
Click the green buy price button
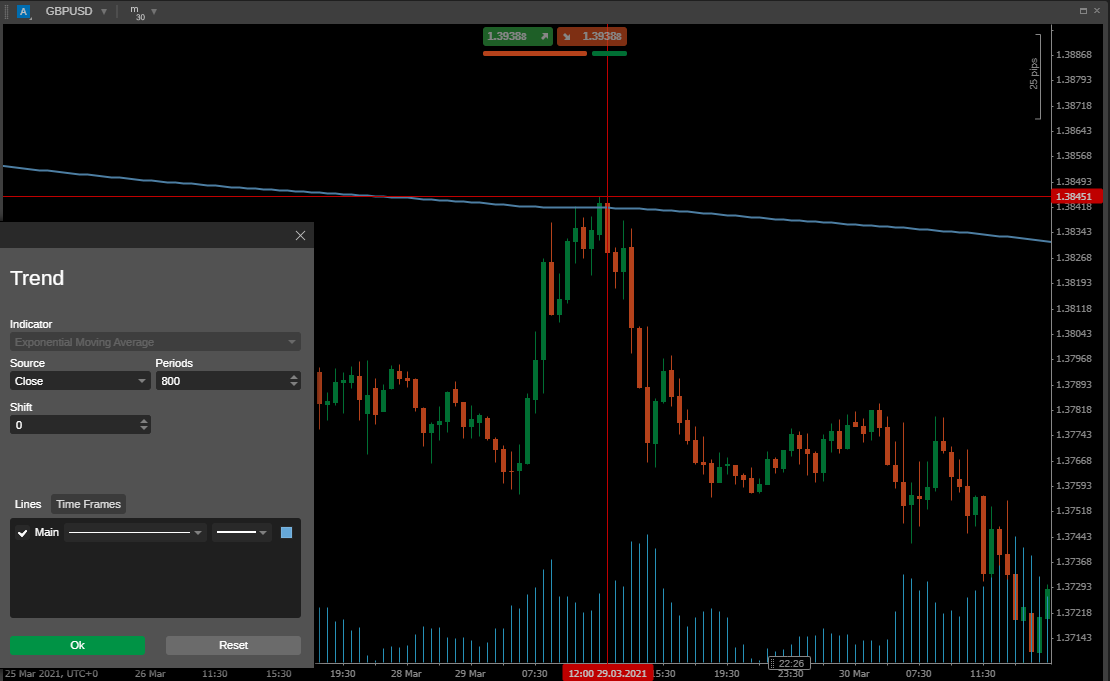(x=518, y=36)
